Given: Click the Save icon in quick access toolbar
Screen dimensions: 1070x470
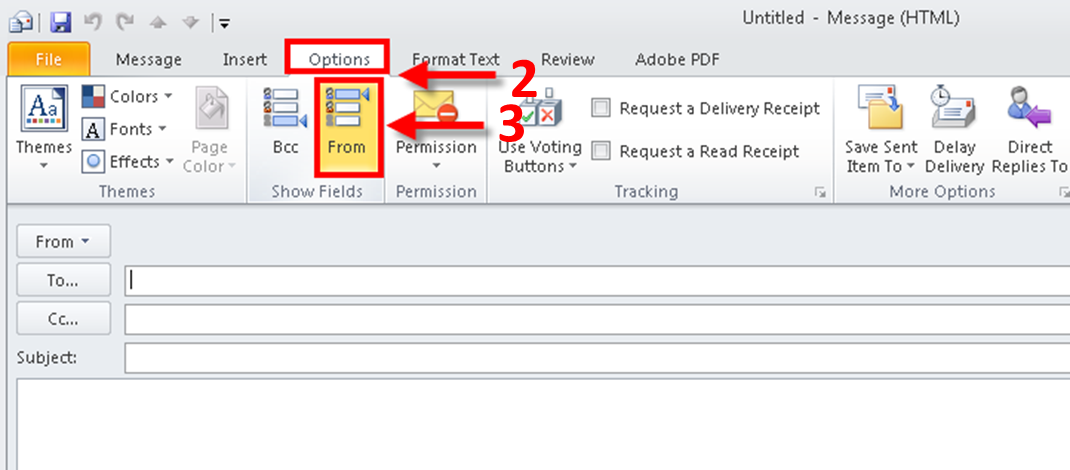Looking at the screenshot, I should (x=61, y=23).
